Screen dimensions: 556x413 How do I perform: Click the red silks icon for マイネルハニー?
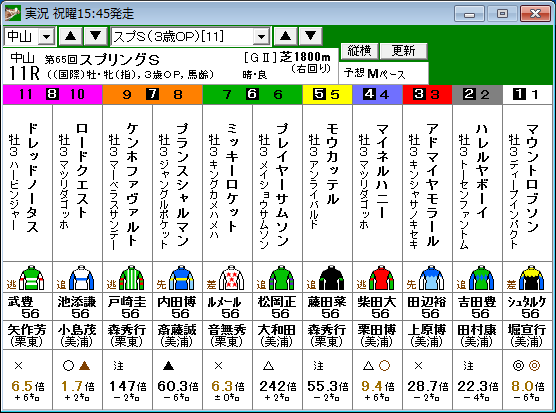click(x=382, y=278)
